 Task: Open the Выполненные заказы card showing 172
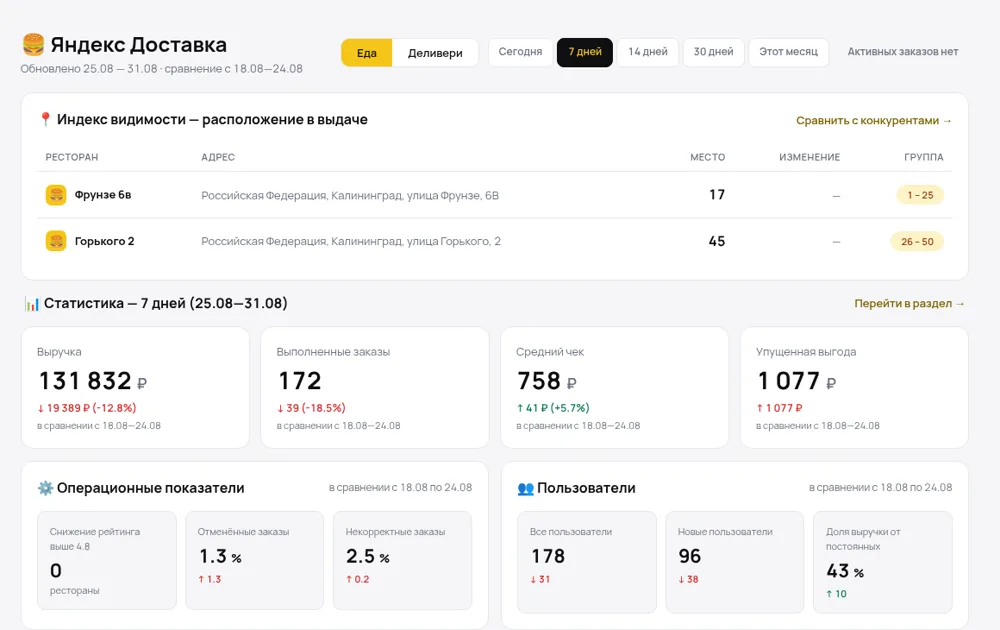click(375, 387)
